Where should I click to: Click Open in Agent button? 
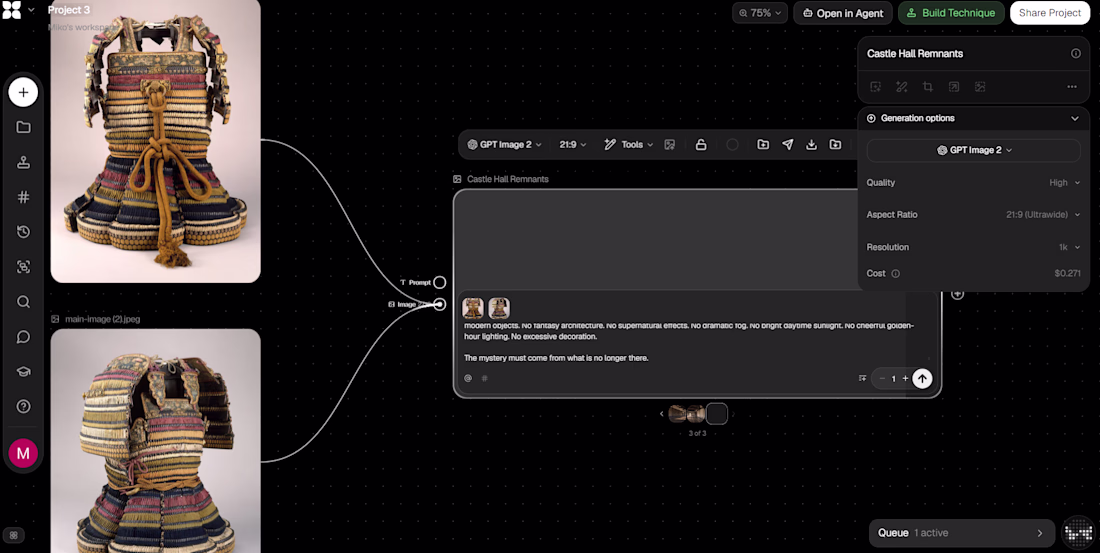pos(843,13)
